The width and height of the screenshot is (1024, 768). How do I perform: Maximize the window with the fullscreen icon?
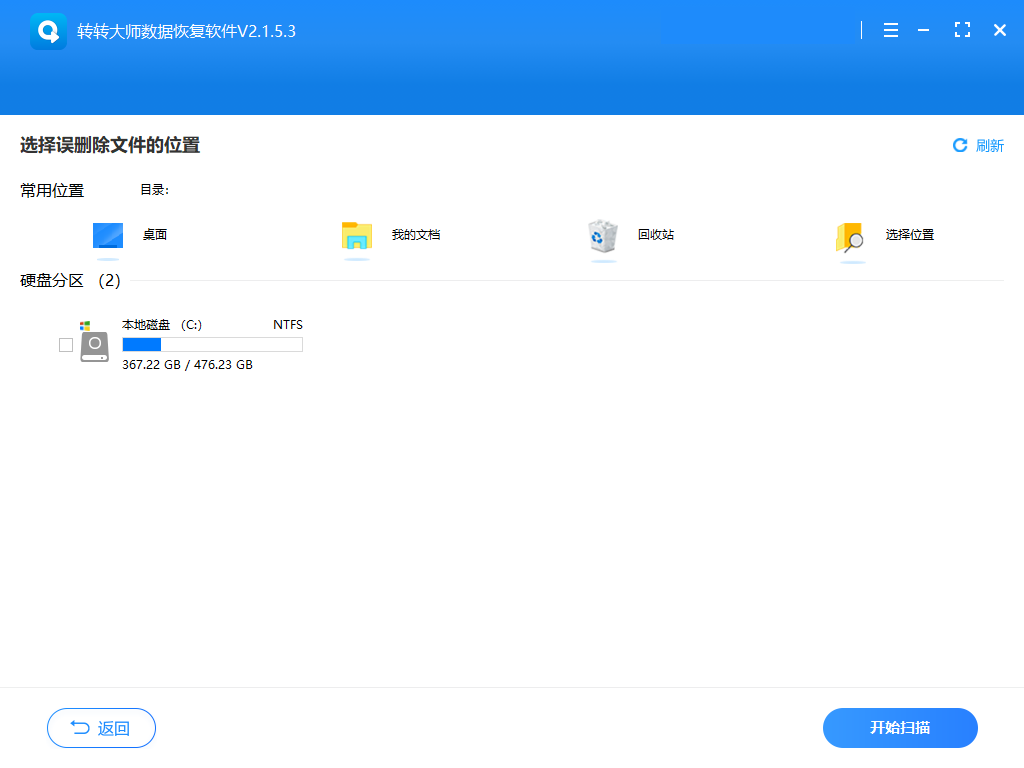tap(962, 30)
